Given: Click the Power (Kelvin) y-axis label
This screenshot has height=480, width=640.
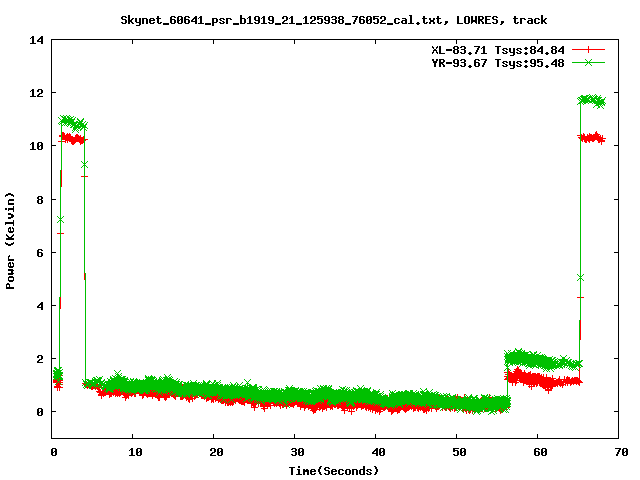Looking at the screenshot, I should pyautogui.click(x=10, y=241).
